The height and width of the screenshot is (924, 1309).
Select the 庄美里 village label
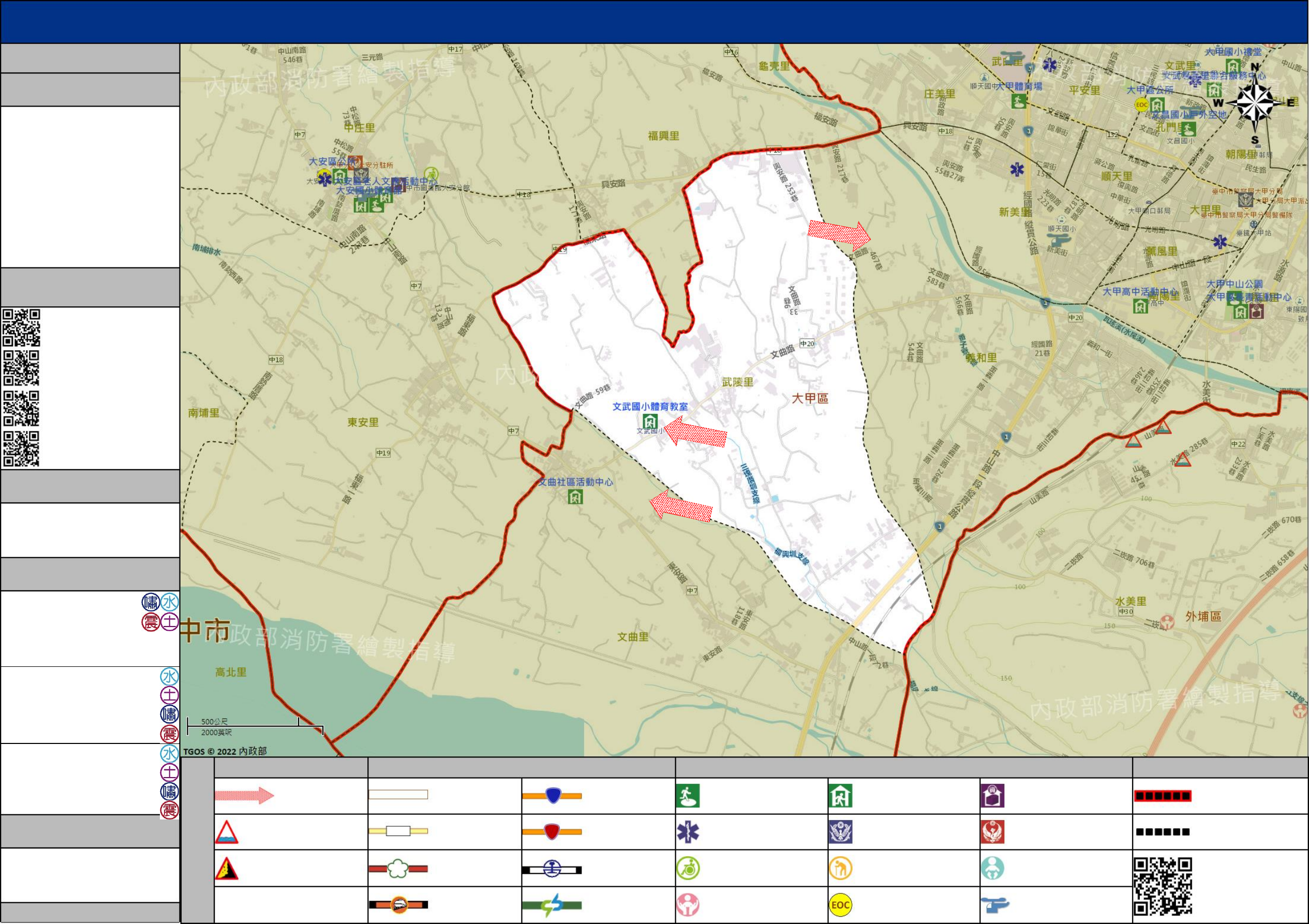[940, 94]
